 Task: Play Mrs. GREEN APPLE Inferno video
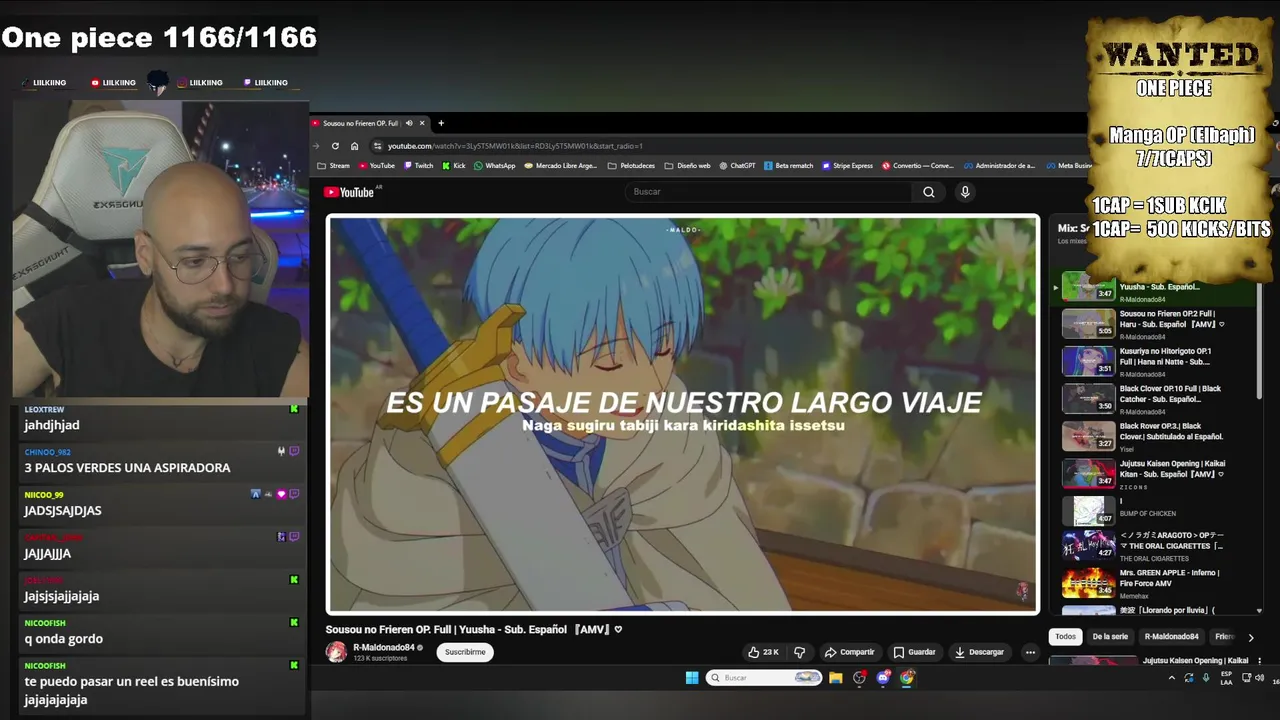point(1088,582)
